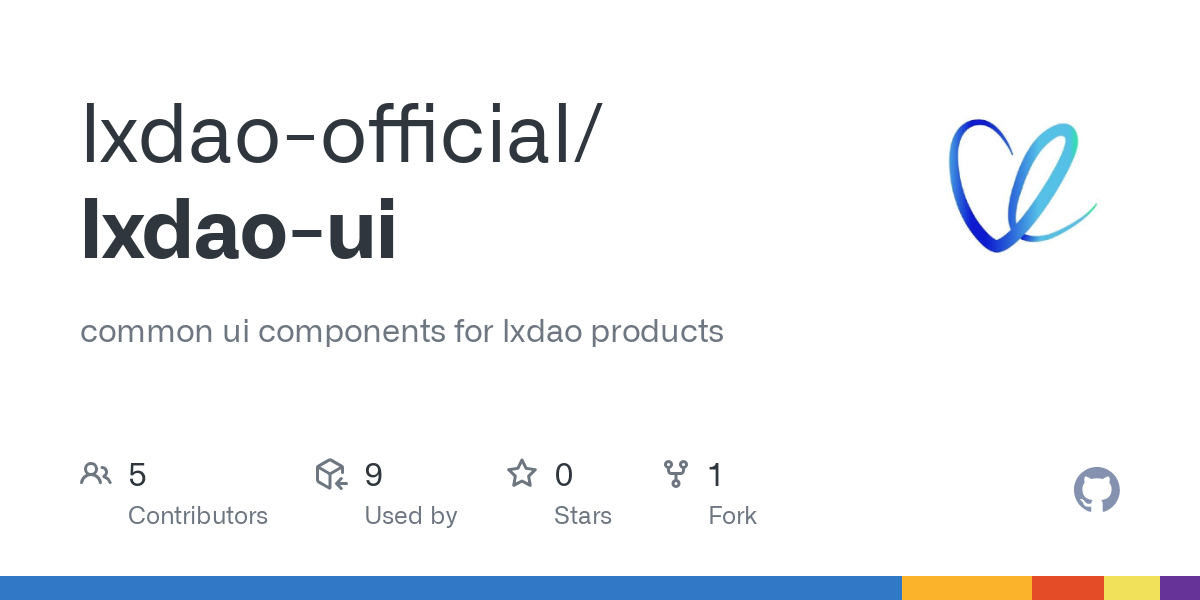Click the Stars star icon

[x=522, y=473]
